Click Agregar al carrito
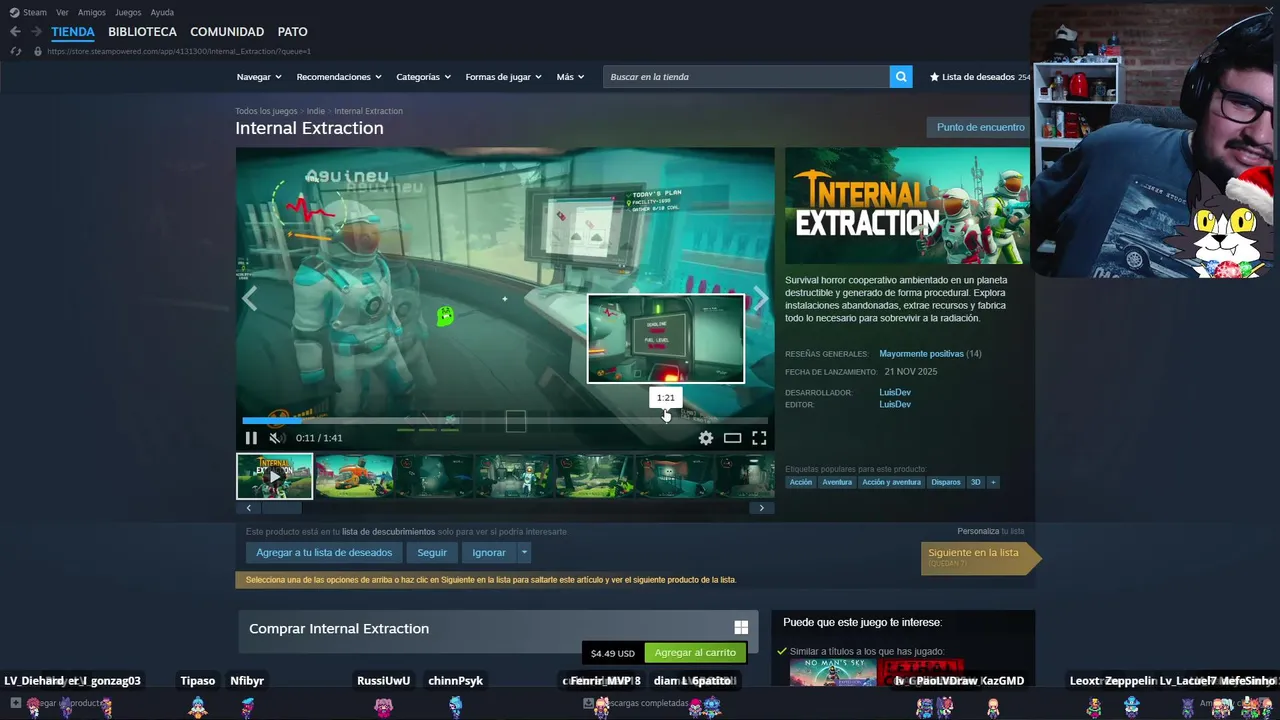The image size is (1280, 720). tap(695, 652)
